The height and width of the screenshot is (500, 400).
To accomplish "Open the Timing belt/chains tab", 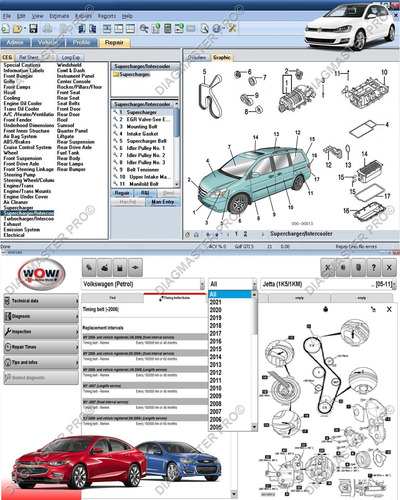I will pyautogui.click(x=175, y=298).
